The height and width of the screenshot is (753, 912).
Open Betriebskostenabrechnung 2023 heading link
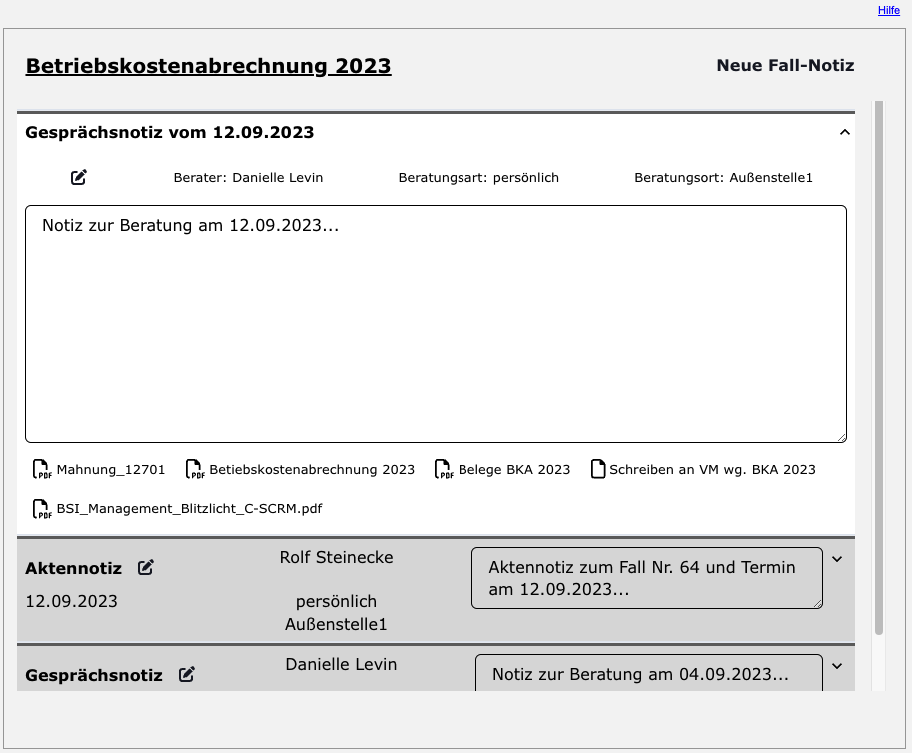208,66
